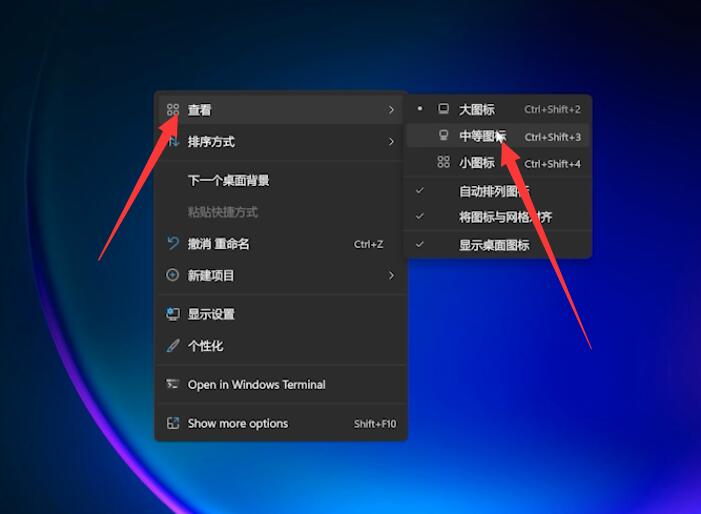Expand the 排序方式 submenu chevron
Screen dimensions: 701x514
pos(391,142)
